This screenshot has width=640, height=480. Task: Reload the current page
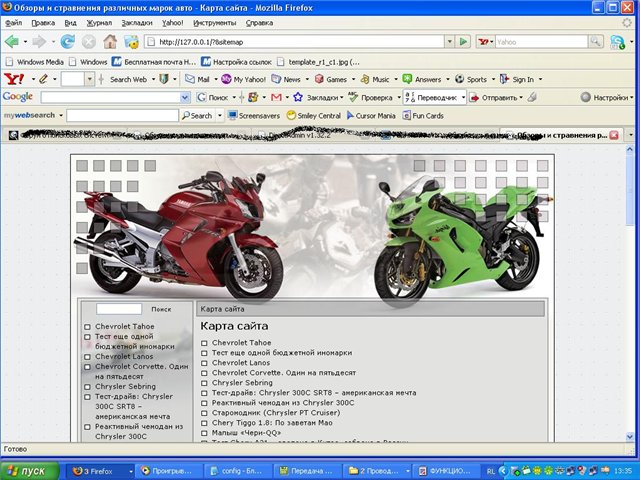tap(67, 41)
